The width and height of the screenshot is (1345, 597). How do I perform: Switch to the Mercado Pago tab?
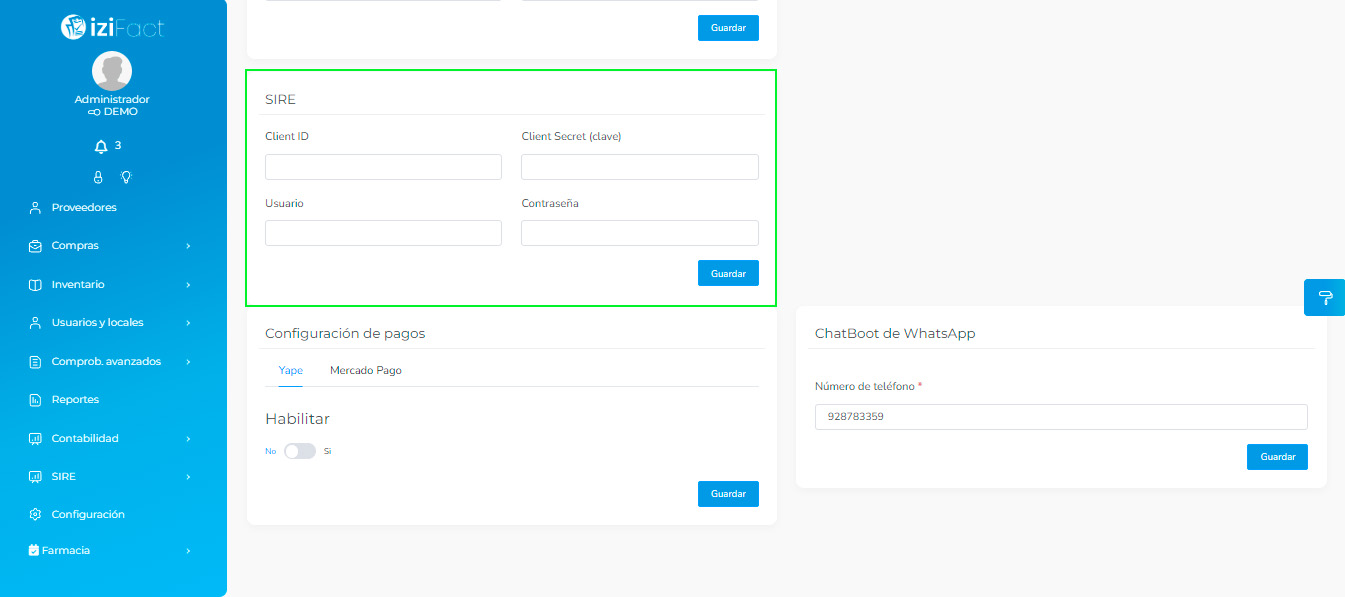pos(365,370)
